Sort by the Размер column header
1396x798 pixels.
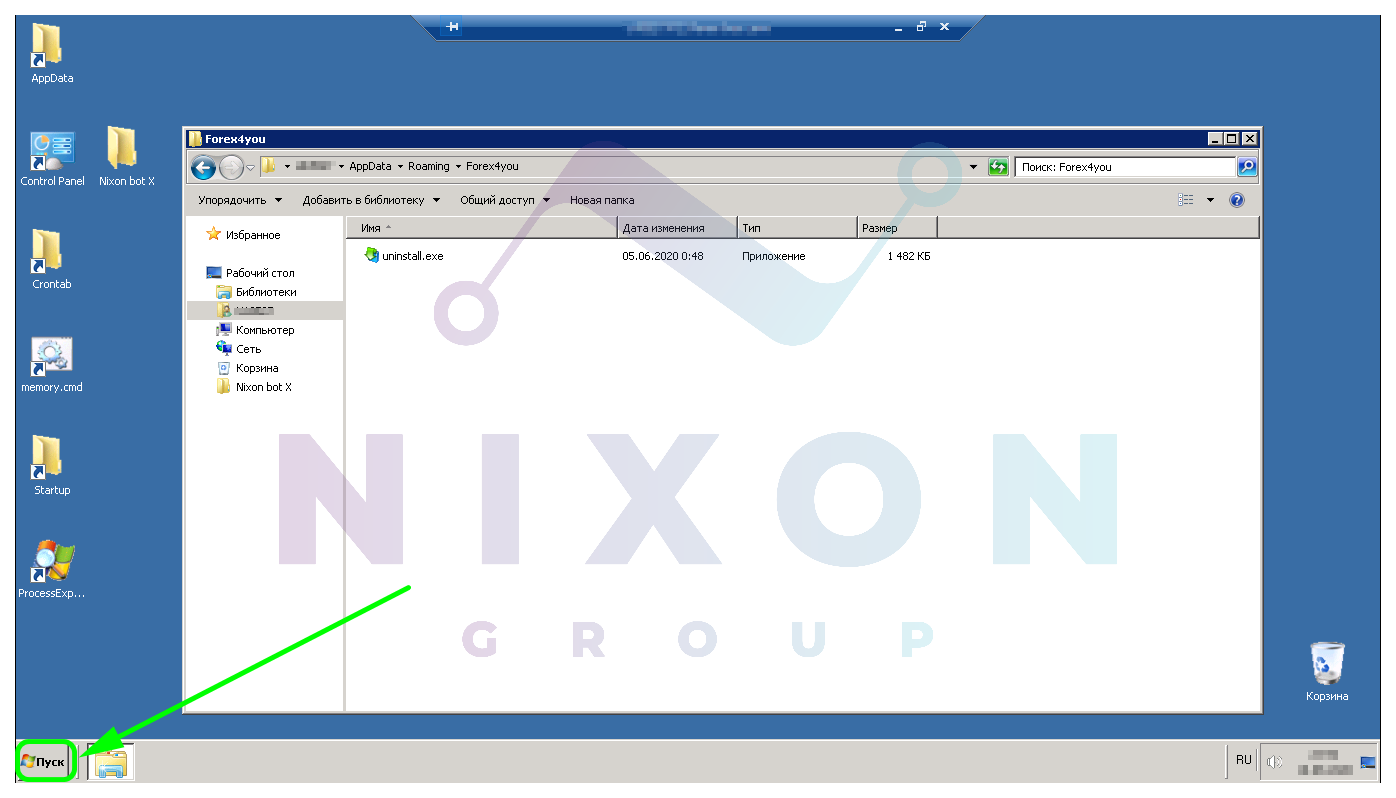[897, 228]
